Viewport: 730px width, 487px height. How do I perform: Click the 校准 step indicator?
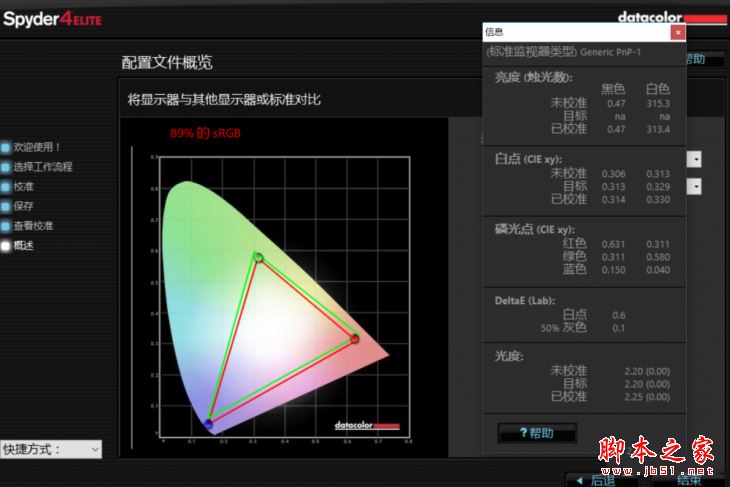pos(5,187)
